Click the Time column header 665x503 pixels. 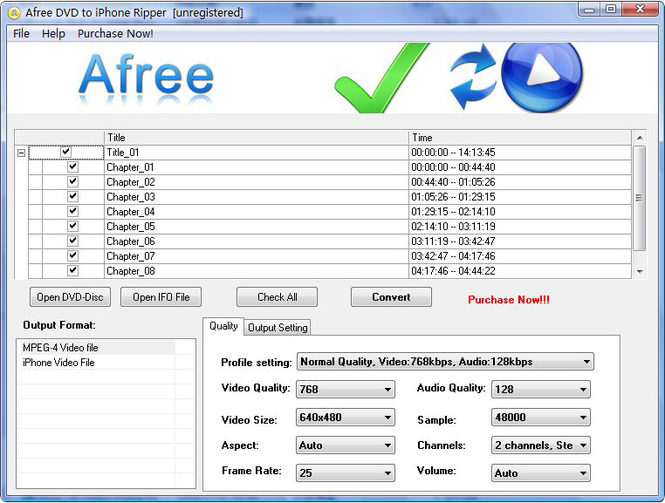pyautogui.click(x=520, y=137)
